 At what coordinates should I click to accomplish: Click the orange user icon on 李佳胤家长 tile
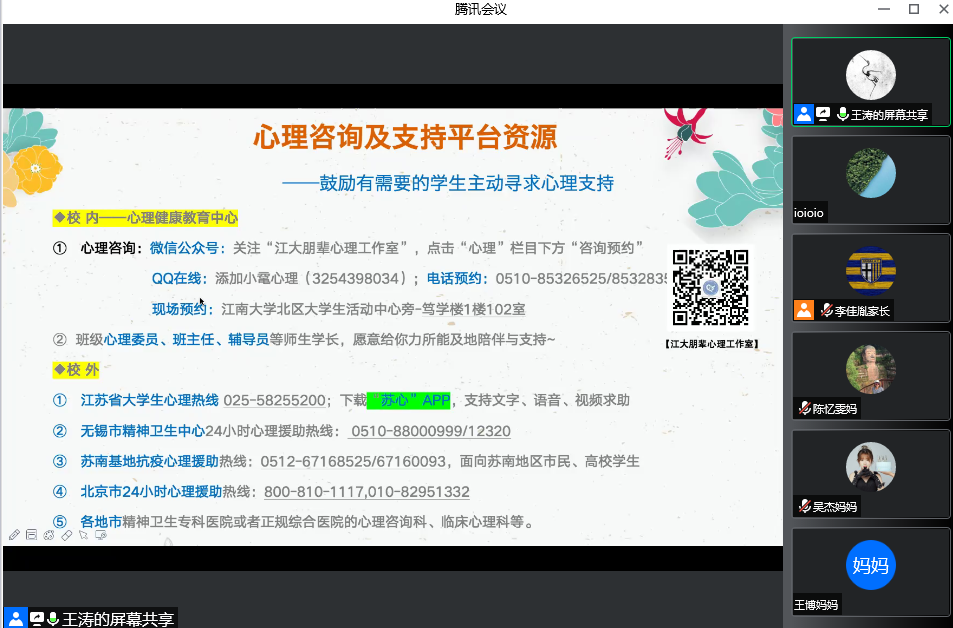(803, 310)
